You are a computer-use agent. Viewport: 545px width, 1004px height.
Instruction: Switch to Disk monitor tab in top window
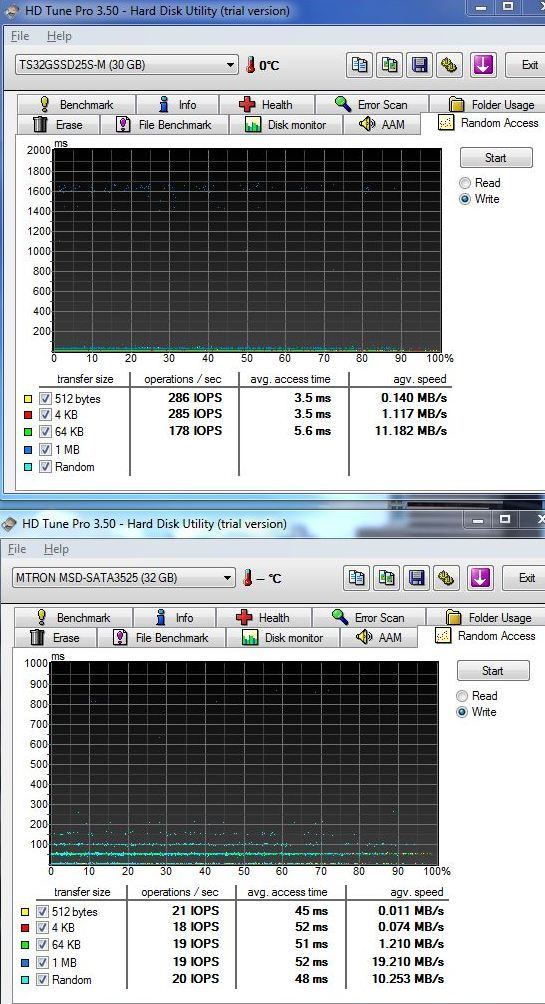click(x=286, y=124)
